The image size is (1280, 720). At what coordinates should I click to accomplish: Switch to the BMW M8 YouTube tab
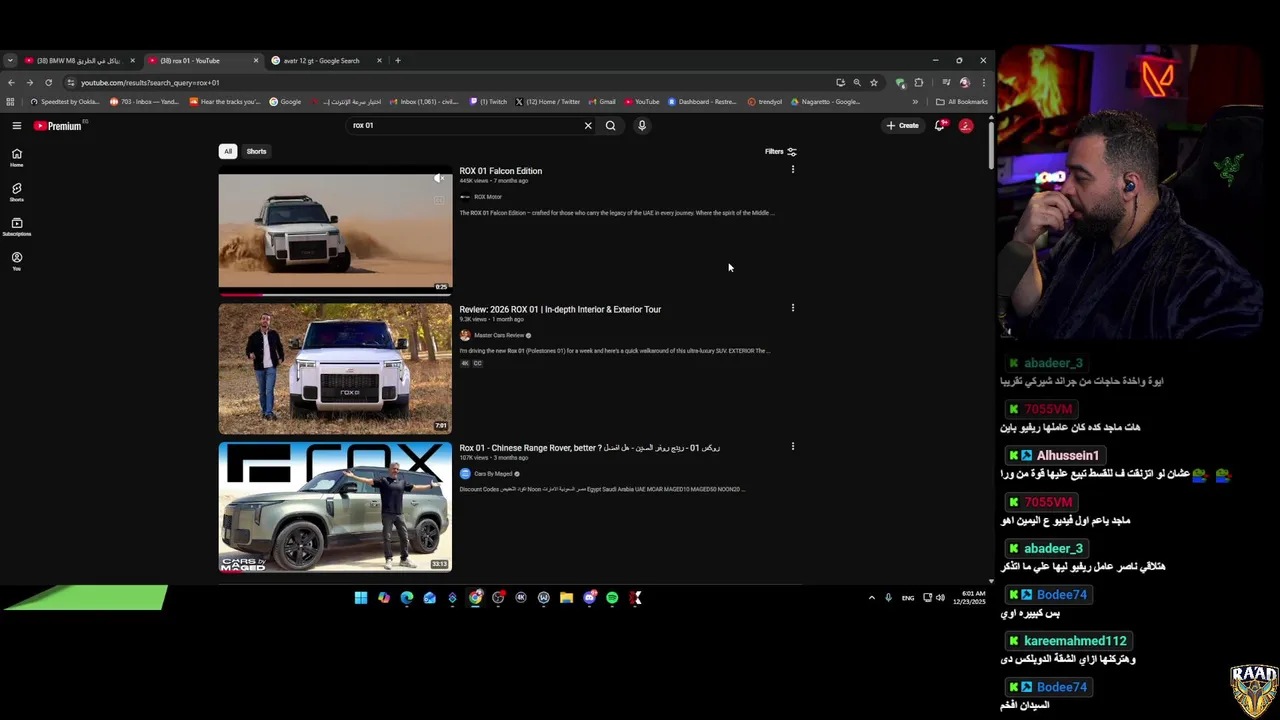78,61
